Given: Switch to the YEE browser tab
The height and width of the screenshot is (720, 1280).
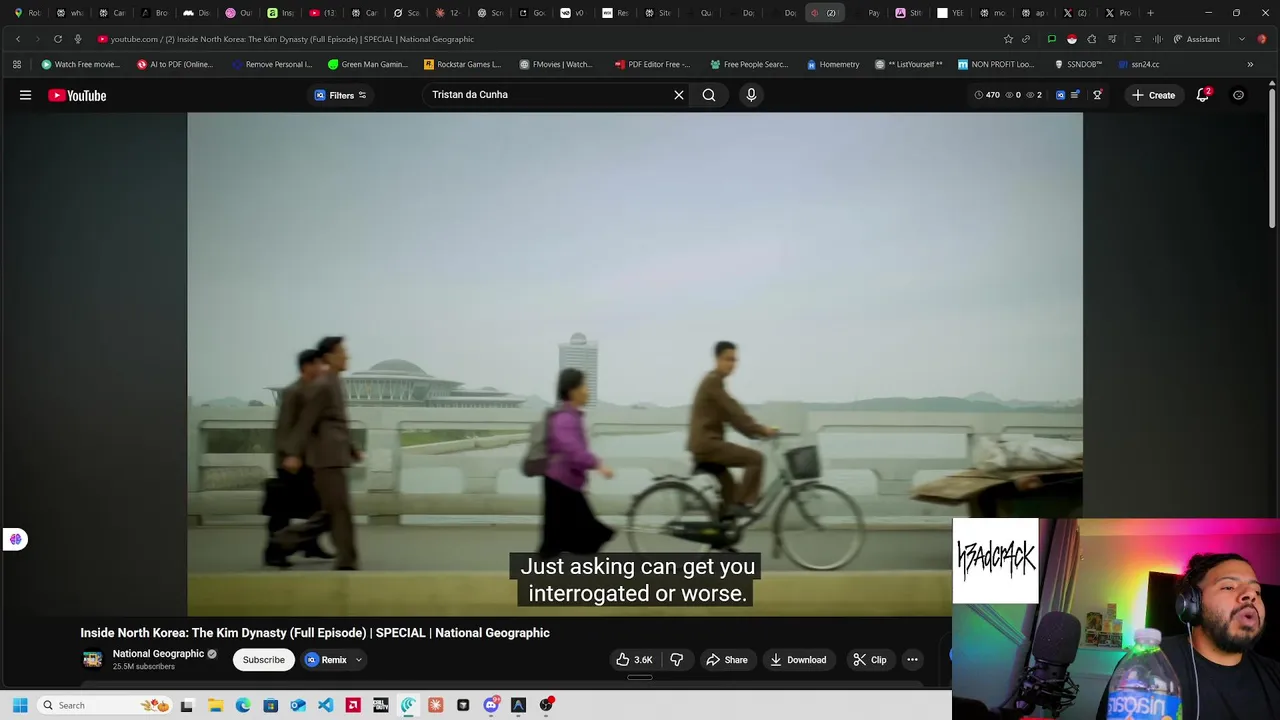Looking at the screenshot, I should pyautogui.click(x=950, y=13).
